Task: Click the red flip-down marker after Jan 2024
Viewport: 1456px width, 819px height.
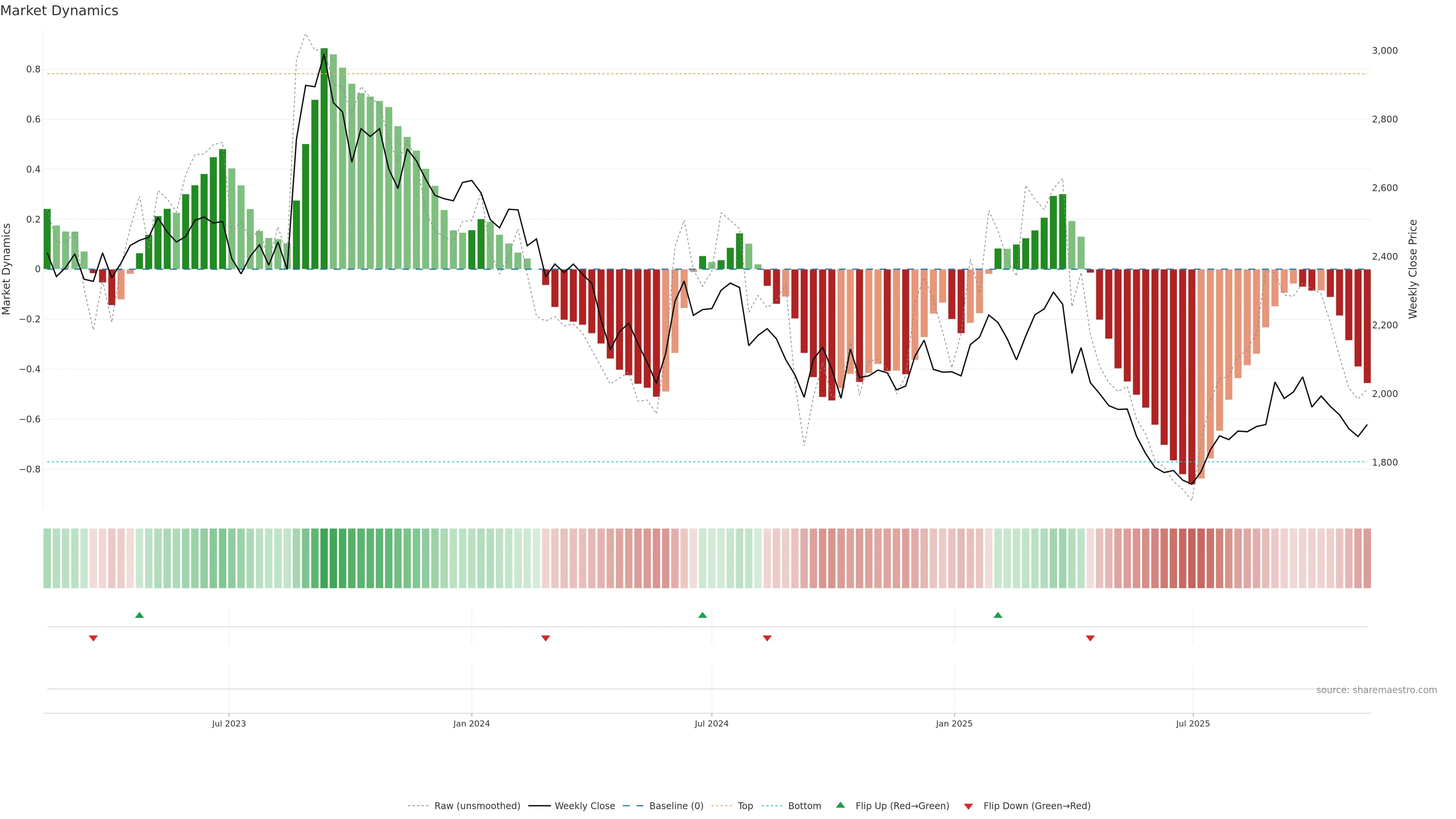Action: [x=546, y=638]
